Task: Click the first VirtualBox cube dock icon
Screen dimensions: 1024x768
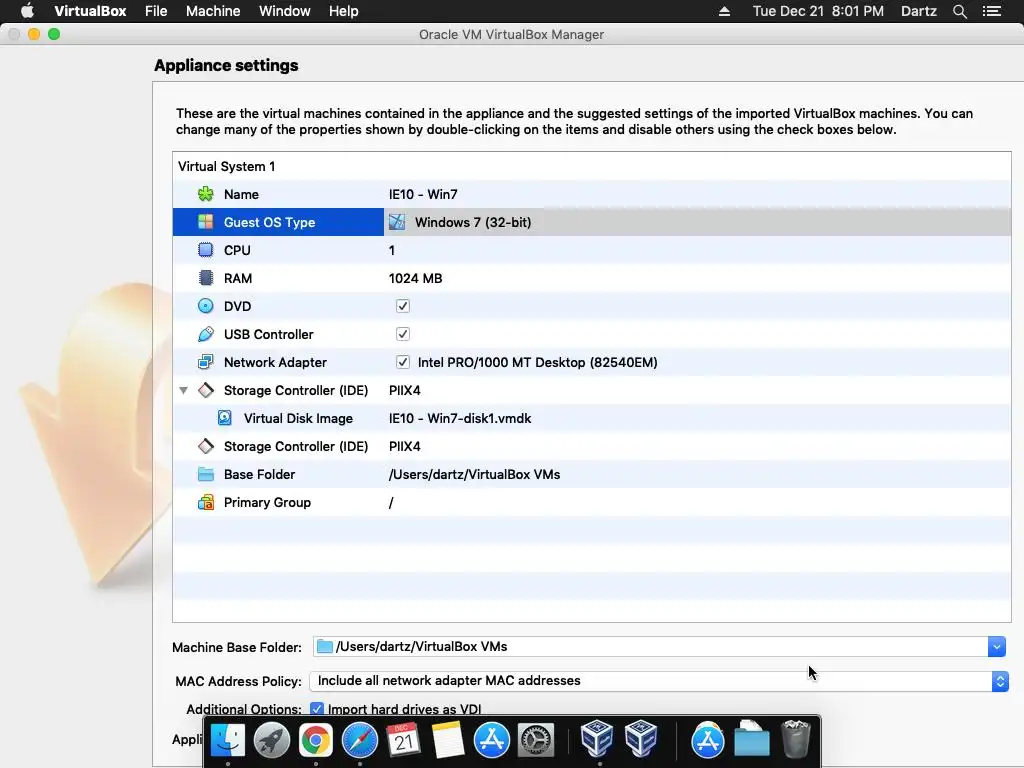Action: (597, 739)
